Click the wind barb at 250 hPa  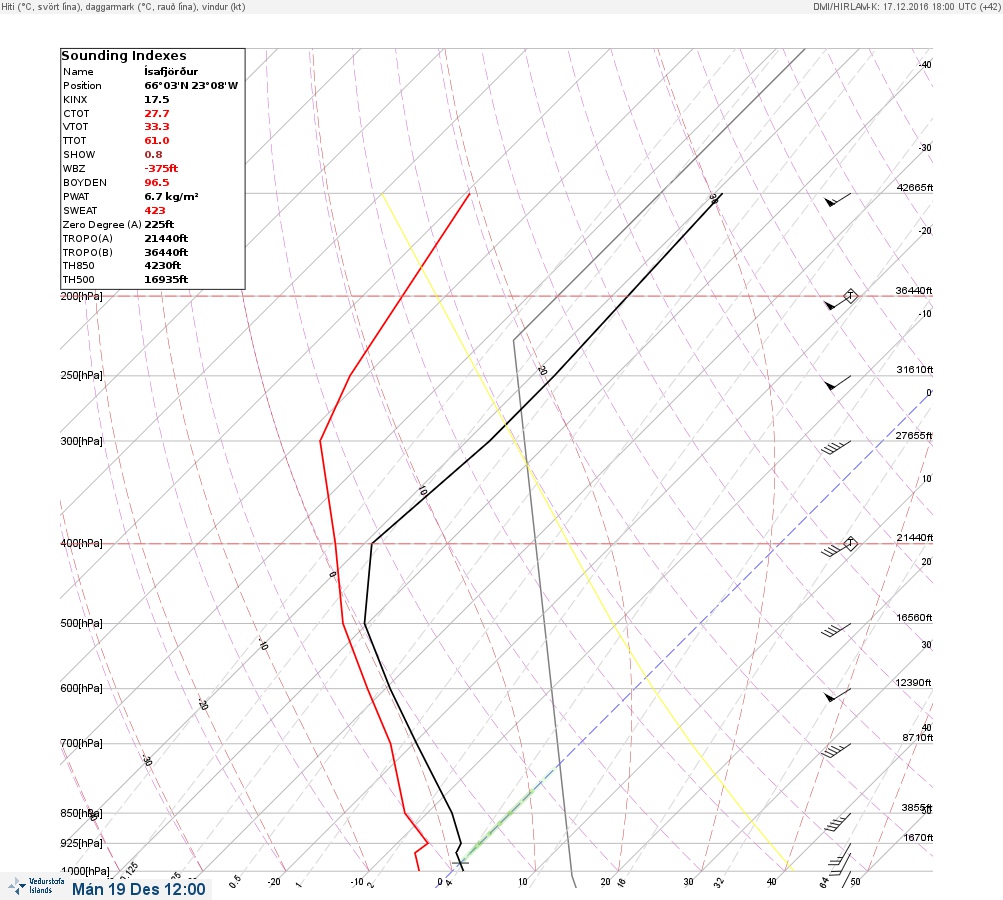(837, 383)
